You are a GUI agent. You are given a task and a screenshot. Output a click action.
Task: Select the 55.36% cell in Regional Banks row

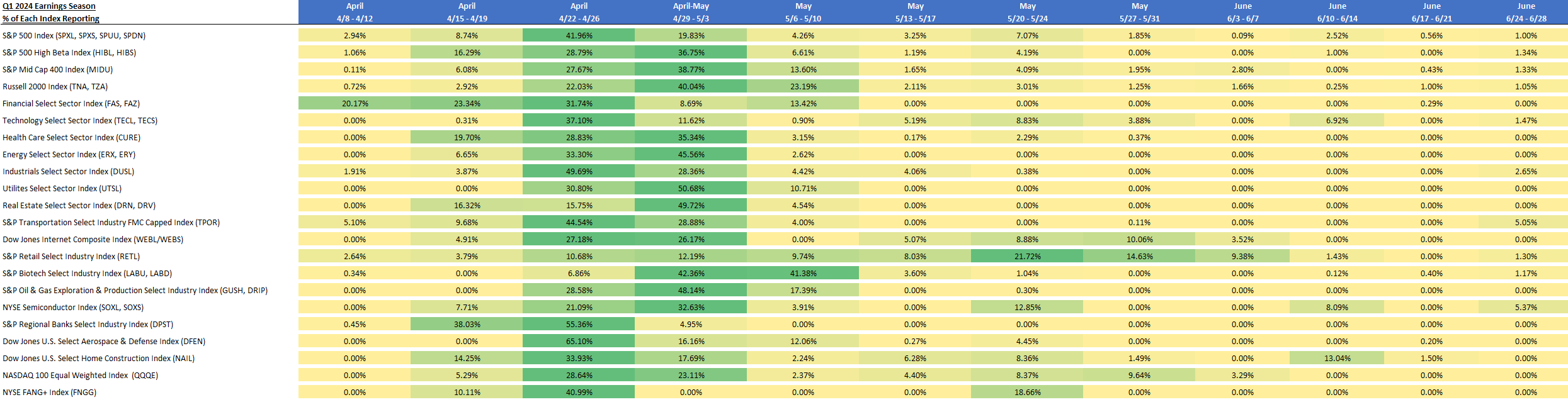[579, 325]
